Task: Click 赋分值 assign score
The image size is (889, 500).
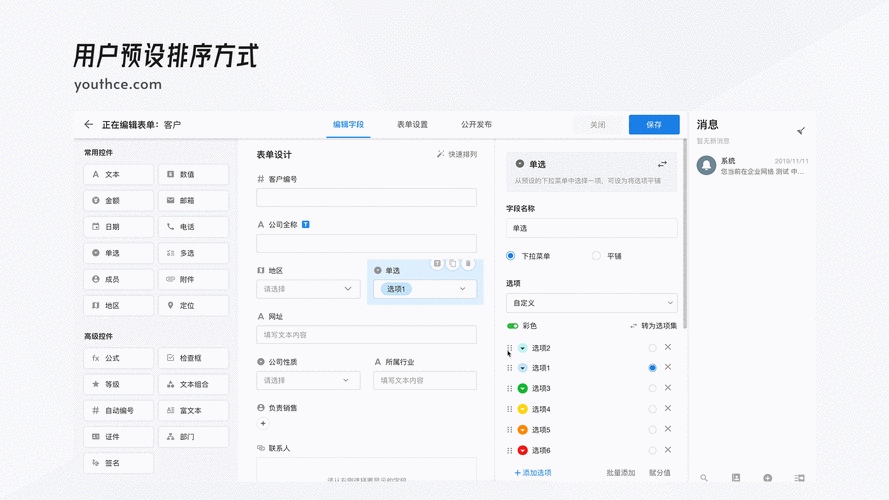Action: point(660,472)
